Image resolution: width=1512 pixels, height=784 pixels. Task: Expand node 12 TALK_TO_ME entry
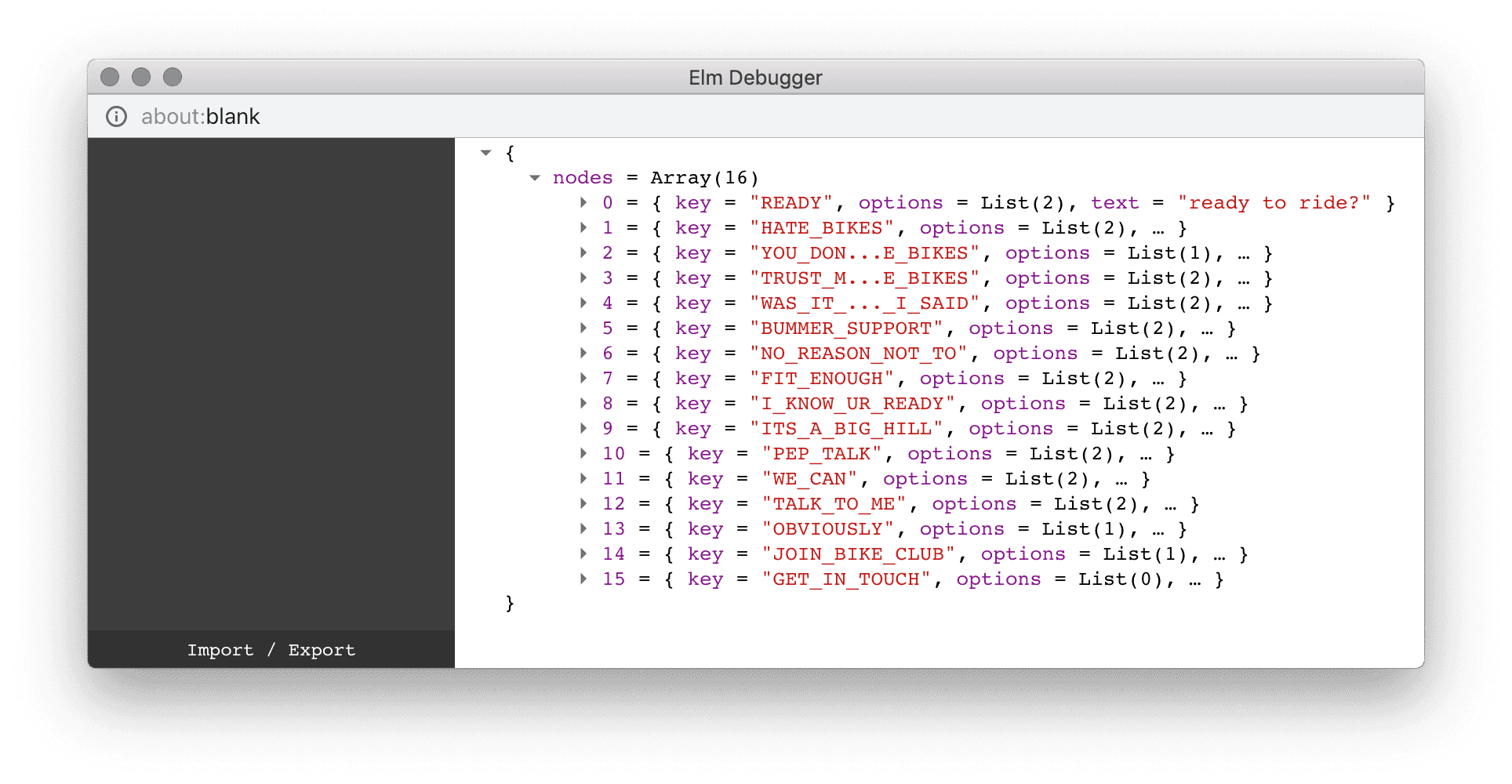coord(583,504)
